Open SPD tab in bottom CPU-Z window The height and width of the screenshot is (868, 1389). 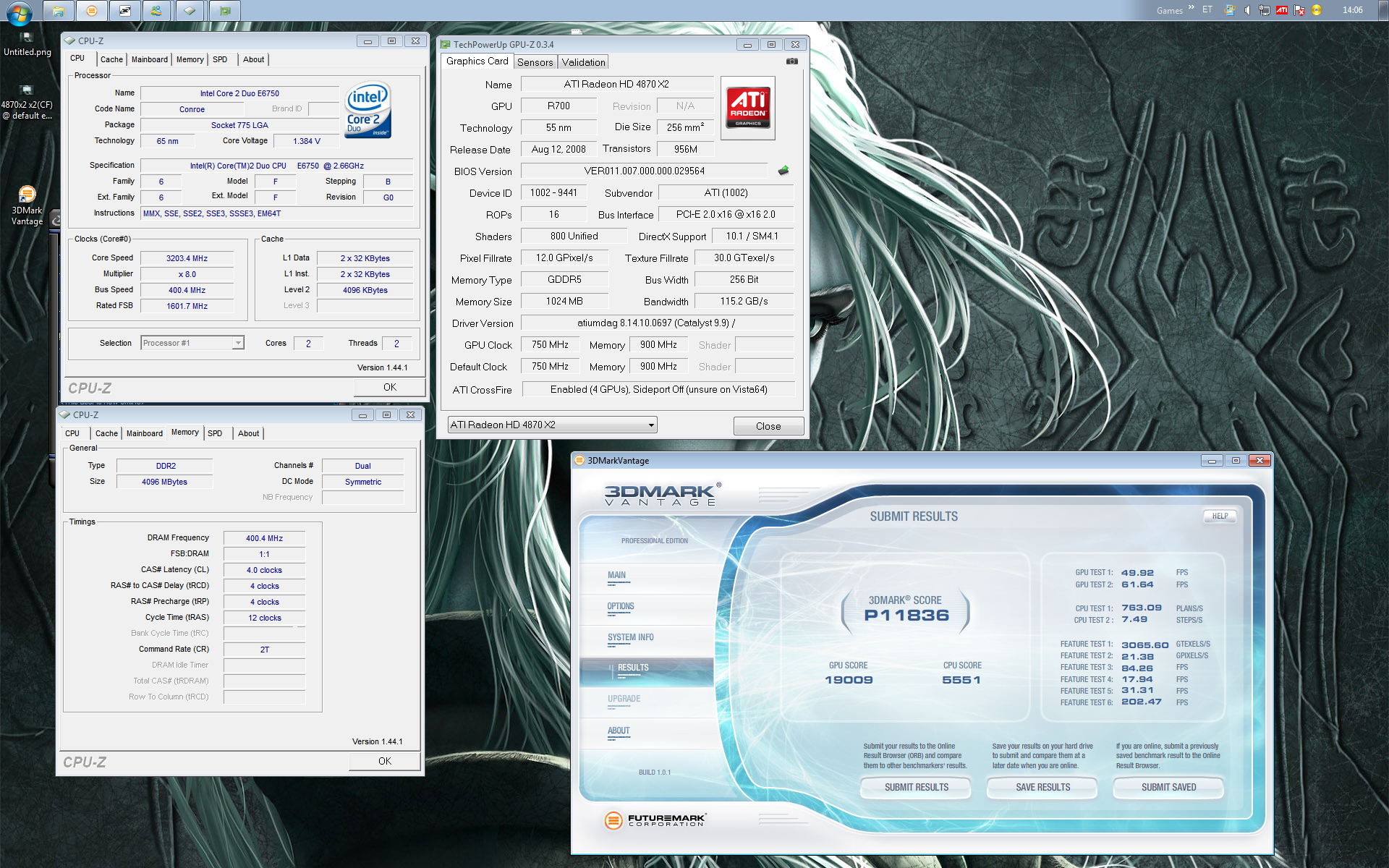(215, 433)
